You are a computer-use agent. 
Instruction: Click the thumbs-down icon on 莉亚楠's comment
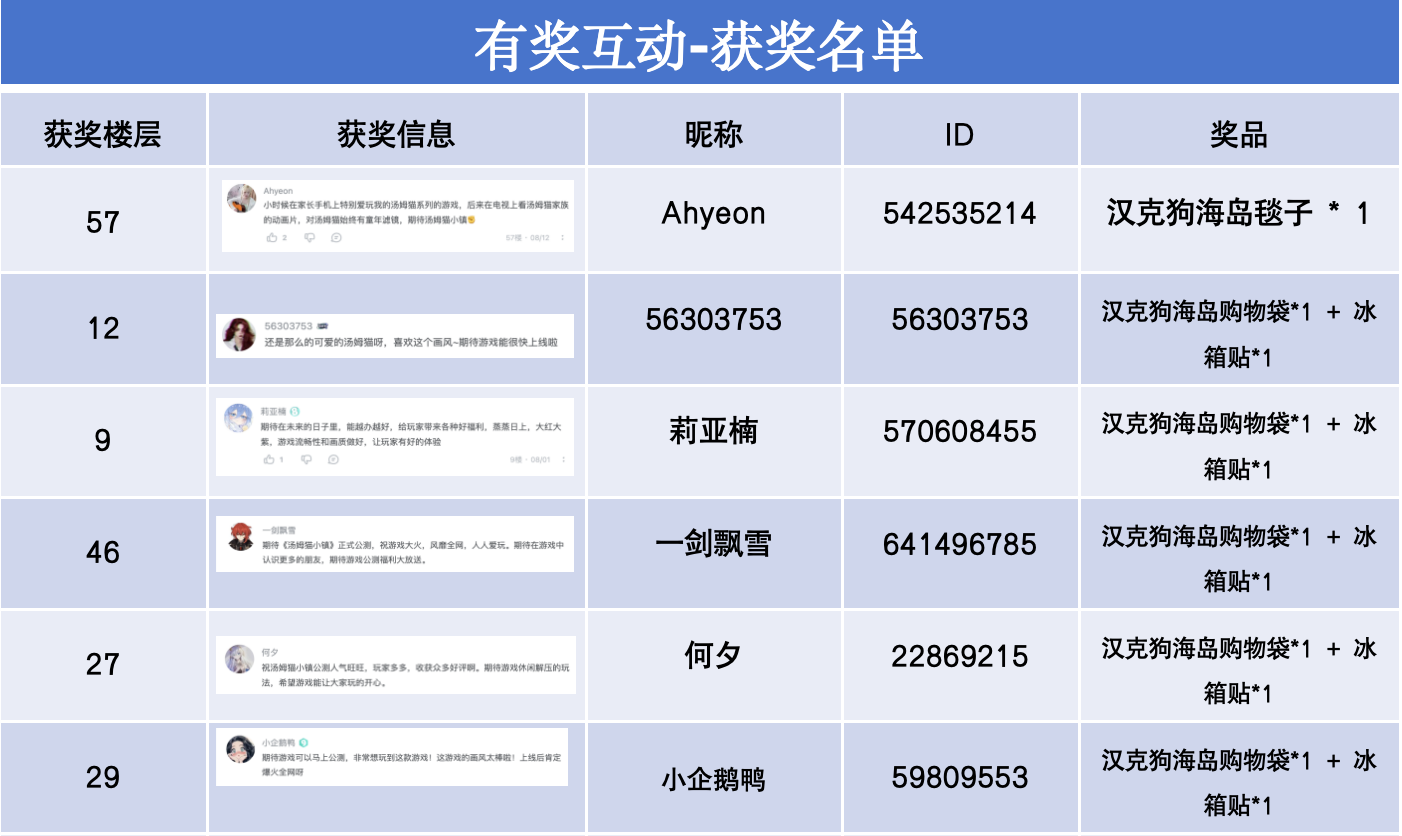307,459
